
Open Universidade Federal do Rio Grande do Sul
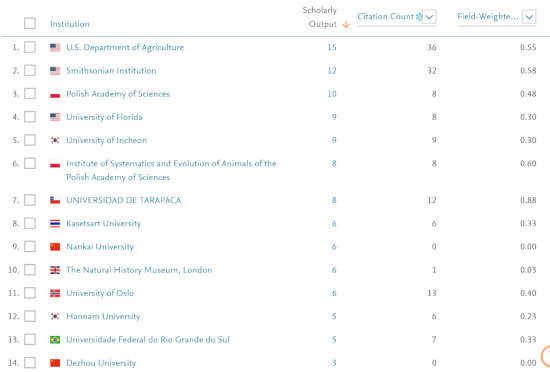coord(148,339)
